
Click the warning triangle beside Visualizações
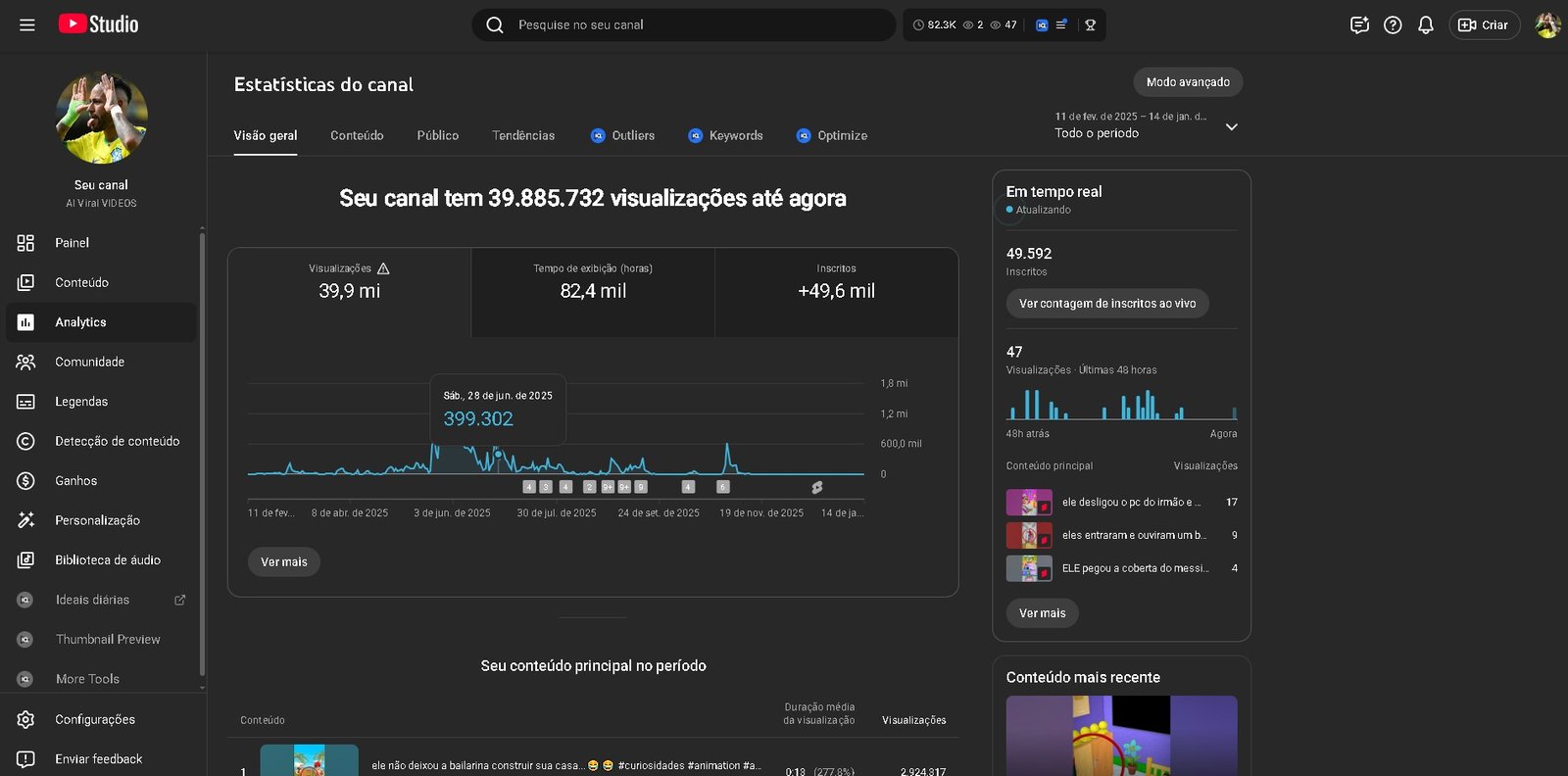pos(383,268)
